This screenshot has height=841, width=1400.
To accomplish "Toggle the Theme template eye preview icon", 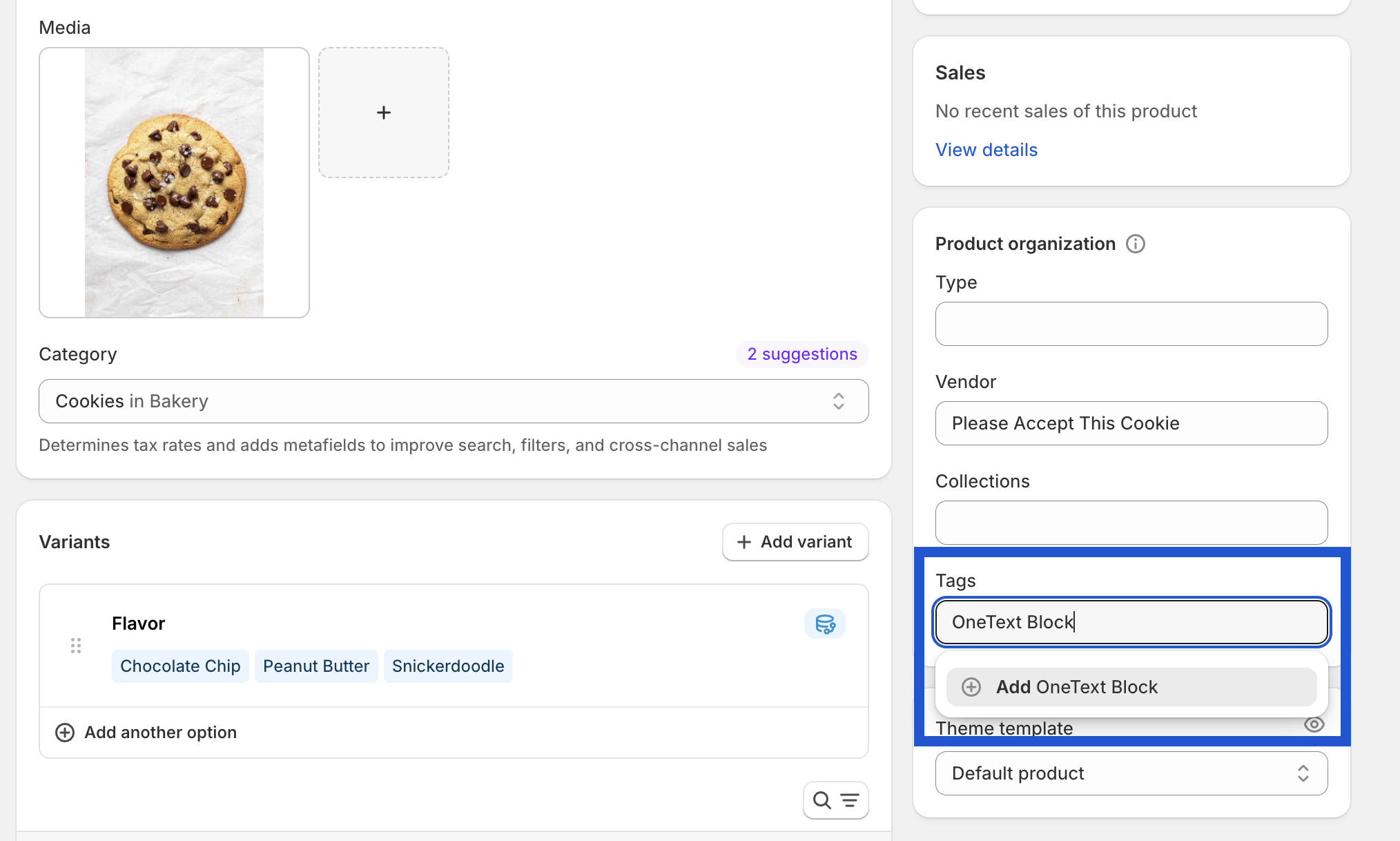I will point(1314,724).
